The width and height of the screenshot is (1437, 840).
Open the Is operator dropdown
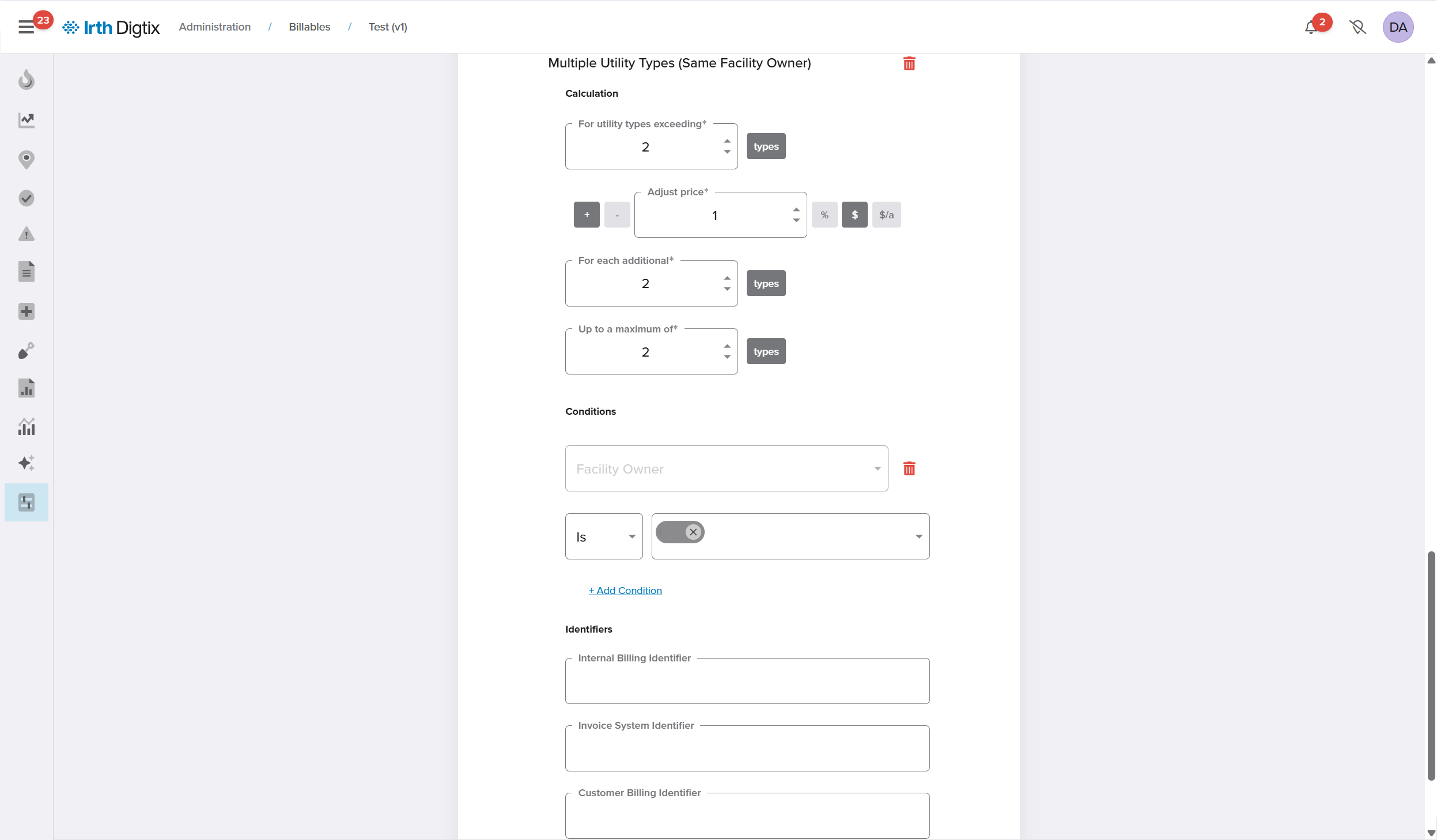pos(604,536)
